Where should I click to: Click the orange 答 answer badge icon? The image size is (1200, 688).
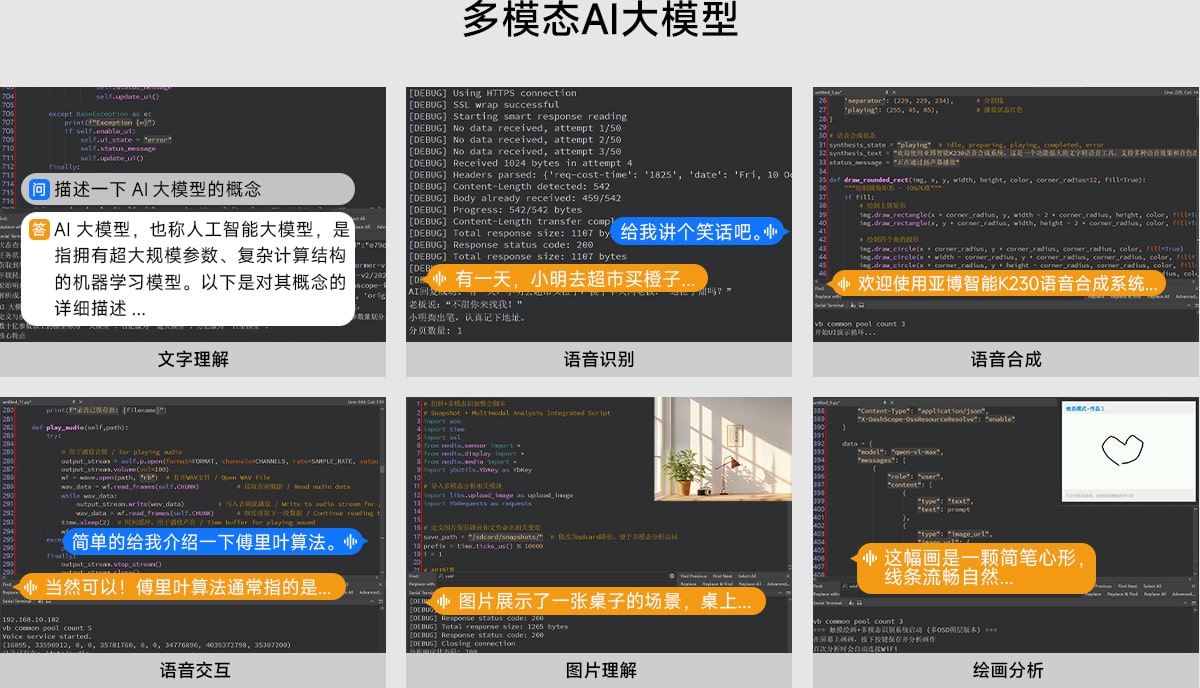point(39,229)
